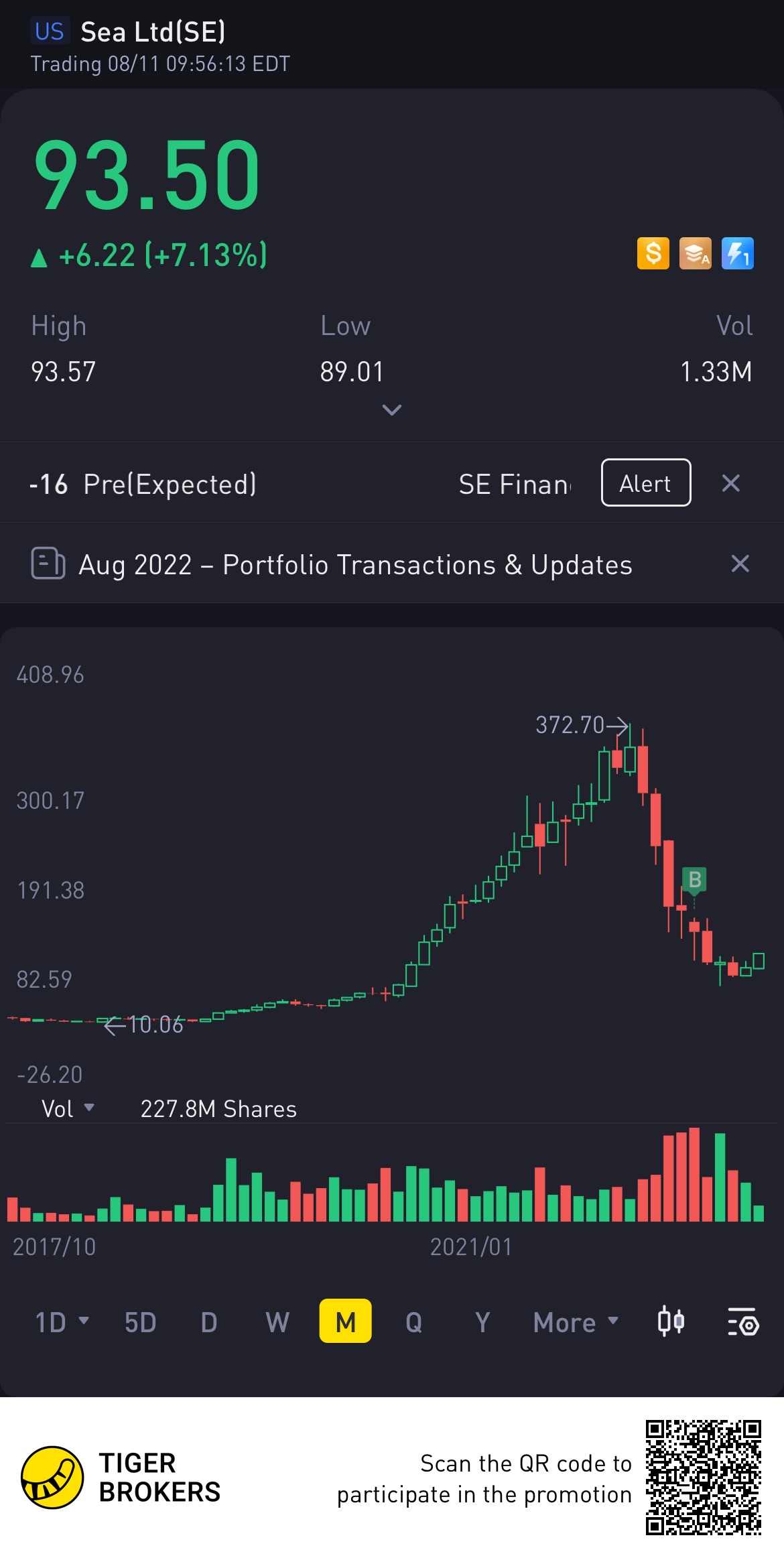Tap the QR code image
The height and width of the screenshot is (1558, 784).
704,1477
